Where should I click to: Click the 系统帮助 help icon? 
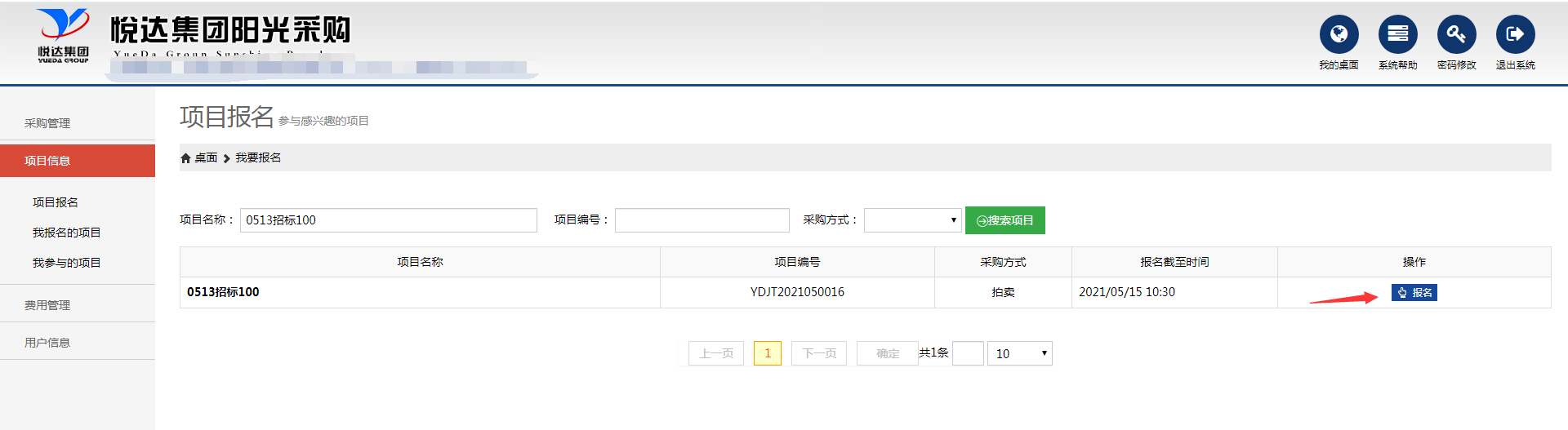pyautogui.click(x=1397, y=34)
